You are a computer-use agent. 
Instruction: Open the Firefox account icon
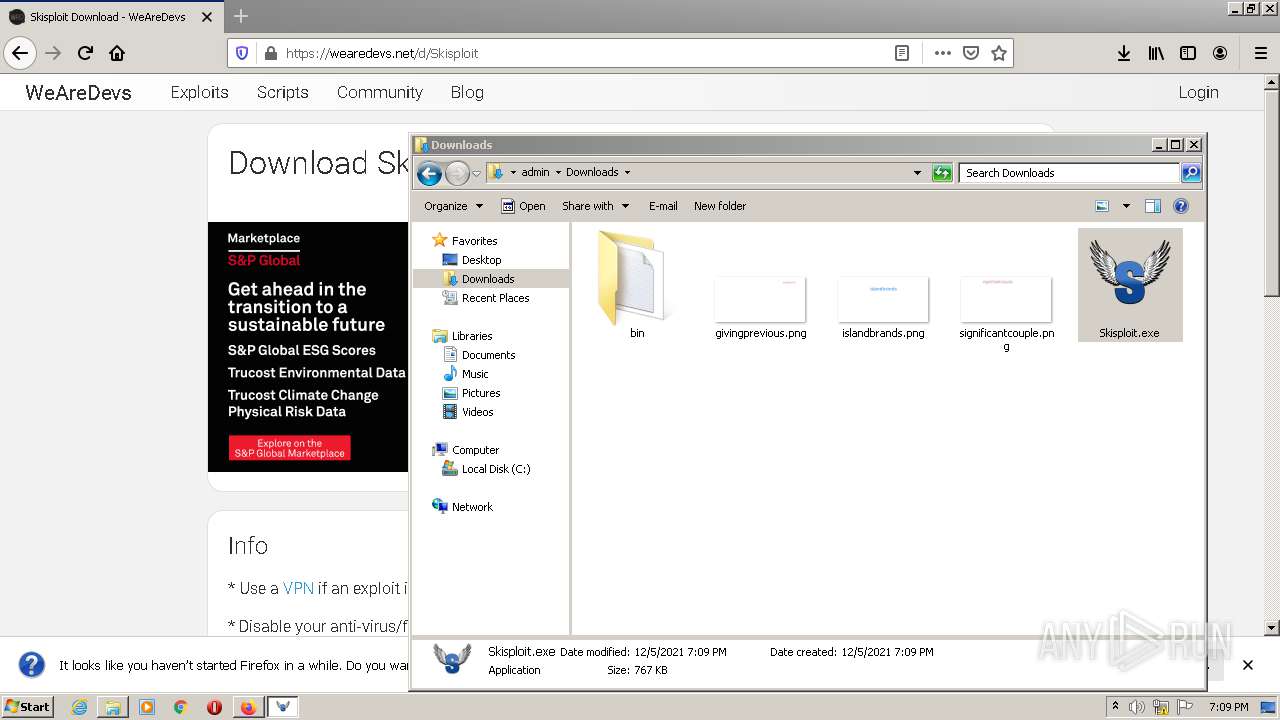coord(1220,53)
